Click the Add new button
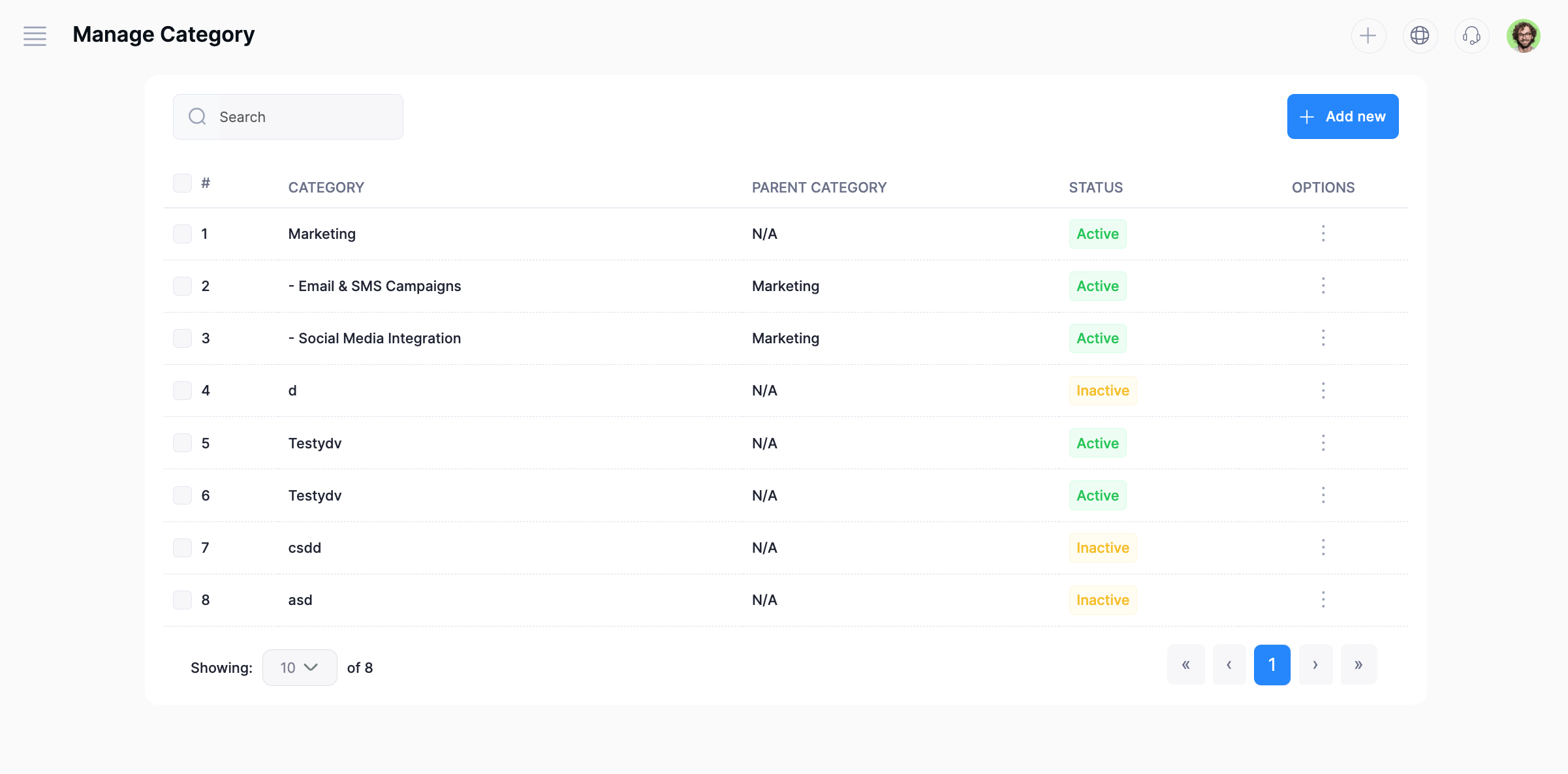The width and height of the screenshot is (1568, 774). 1342,117
